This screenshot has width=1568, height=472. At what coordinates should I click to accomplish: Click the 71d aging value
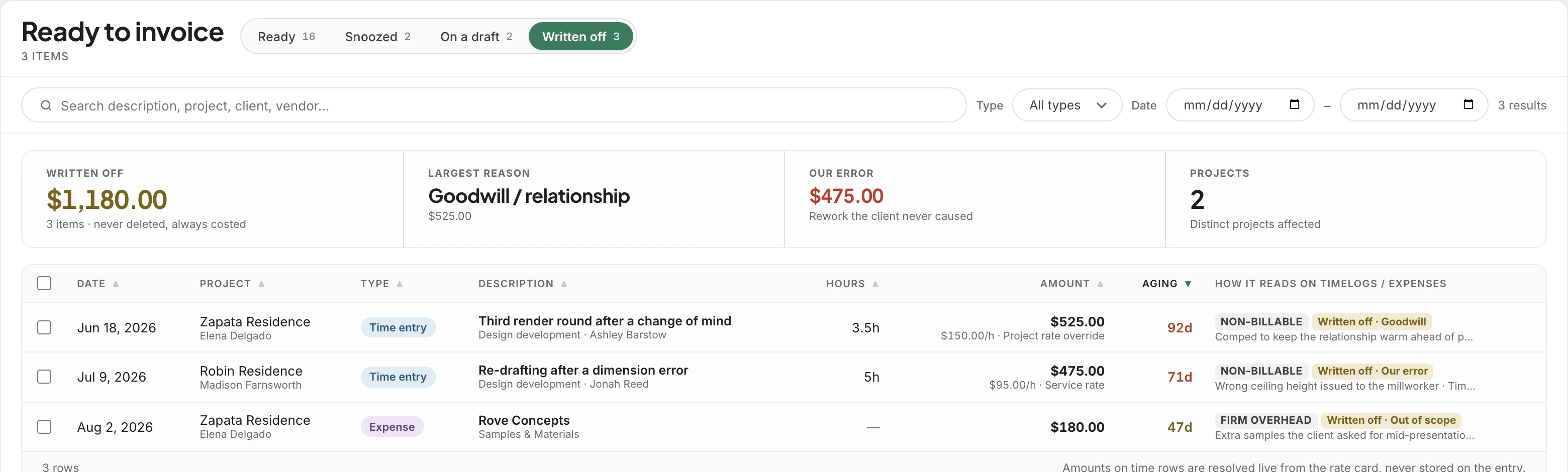[1179, 377]
